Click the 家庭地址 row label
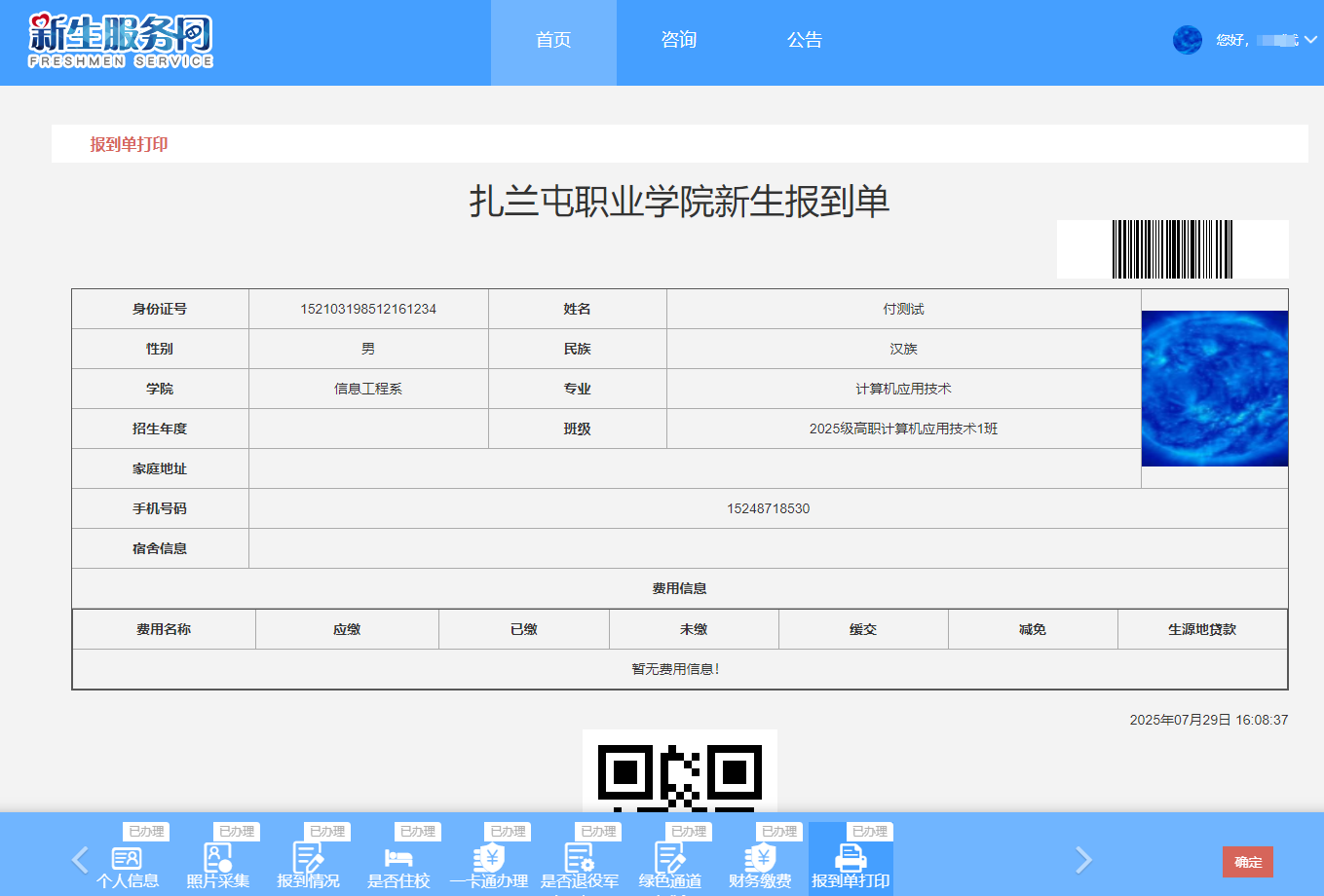The height and width of the screenshot is (896, 1324). tap(160, 468)
